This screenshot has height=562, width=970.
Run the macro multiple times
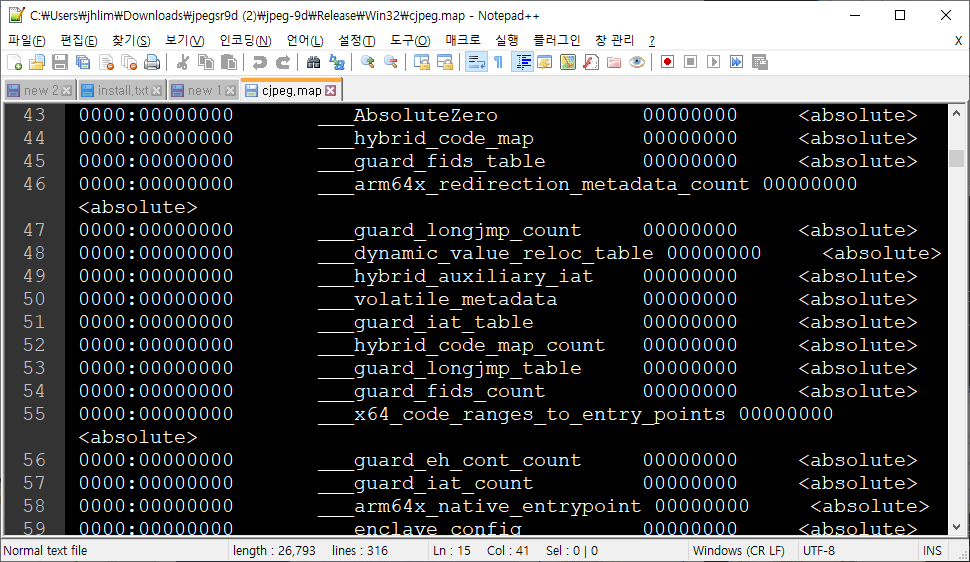[736, 63]
